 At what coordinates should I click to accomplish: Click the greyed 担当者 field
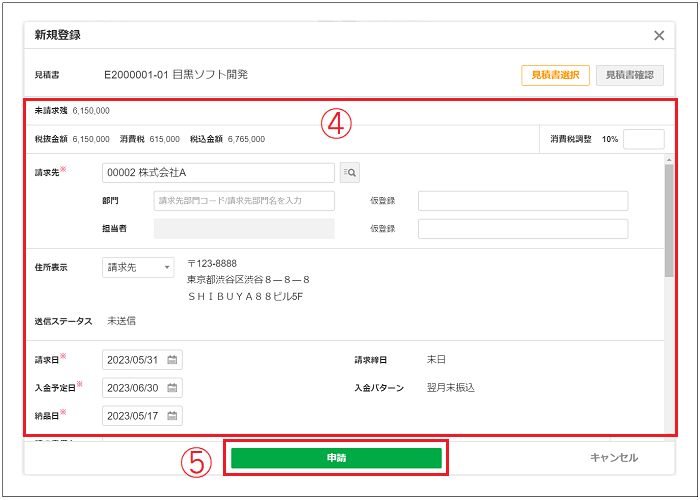(244, 229)
